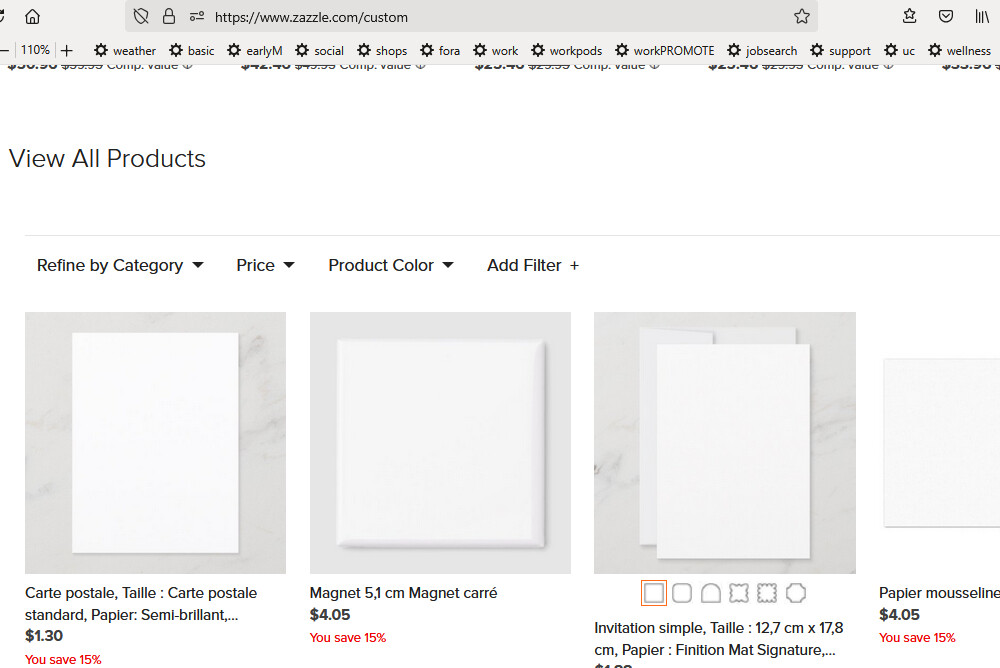
Task: Open the padlock site security info
Action: (169, 17)
